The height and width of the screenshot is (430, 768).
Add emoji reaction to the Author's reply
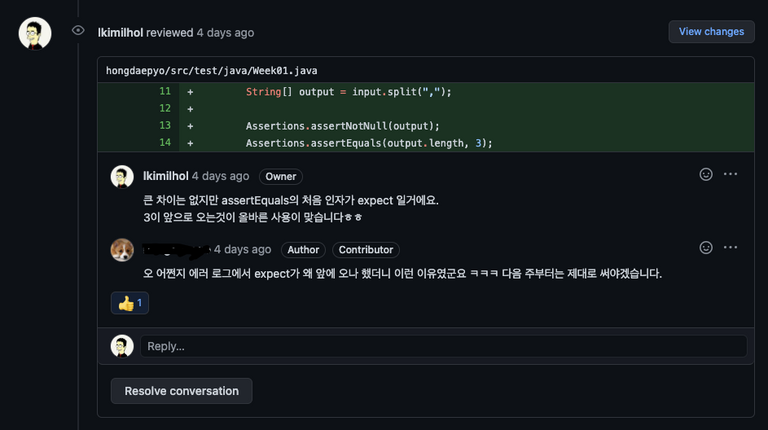[x=706, y=248]
